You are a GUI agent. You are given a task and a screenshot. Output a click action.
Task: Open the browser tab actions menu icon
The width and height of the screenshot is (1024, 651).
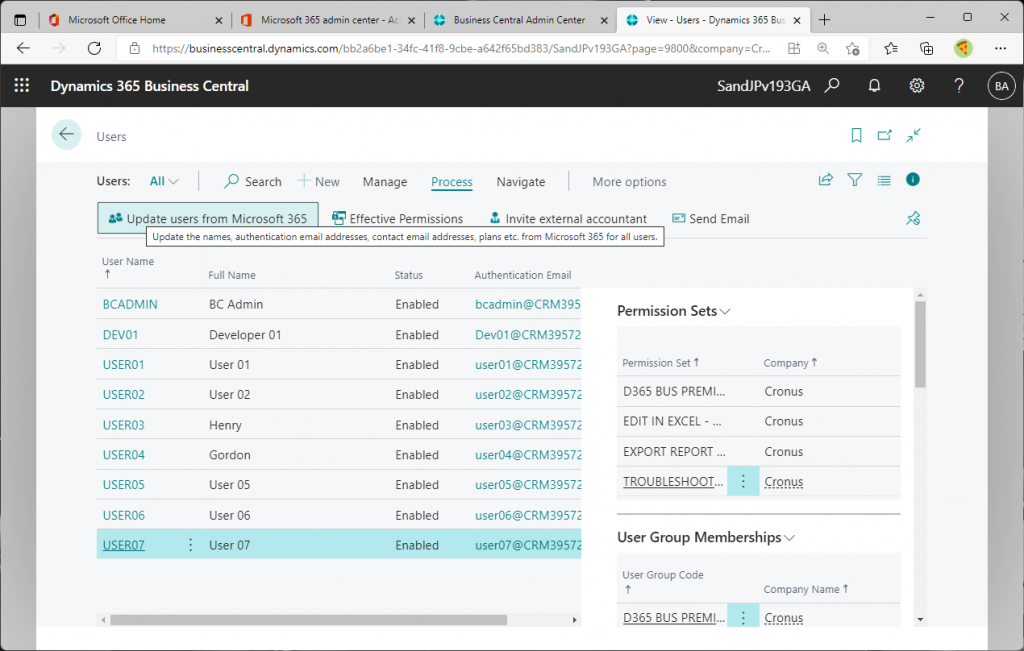coord(20,20)
